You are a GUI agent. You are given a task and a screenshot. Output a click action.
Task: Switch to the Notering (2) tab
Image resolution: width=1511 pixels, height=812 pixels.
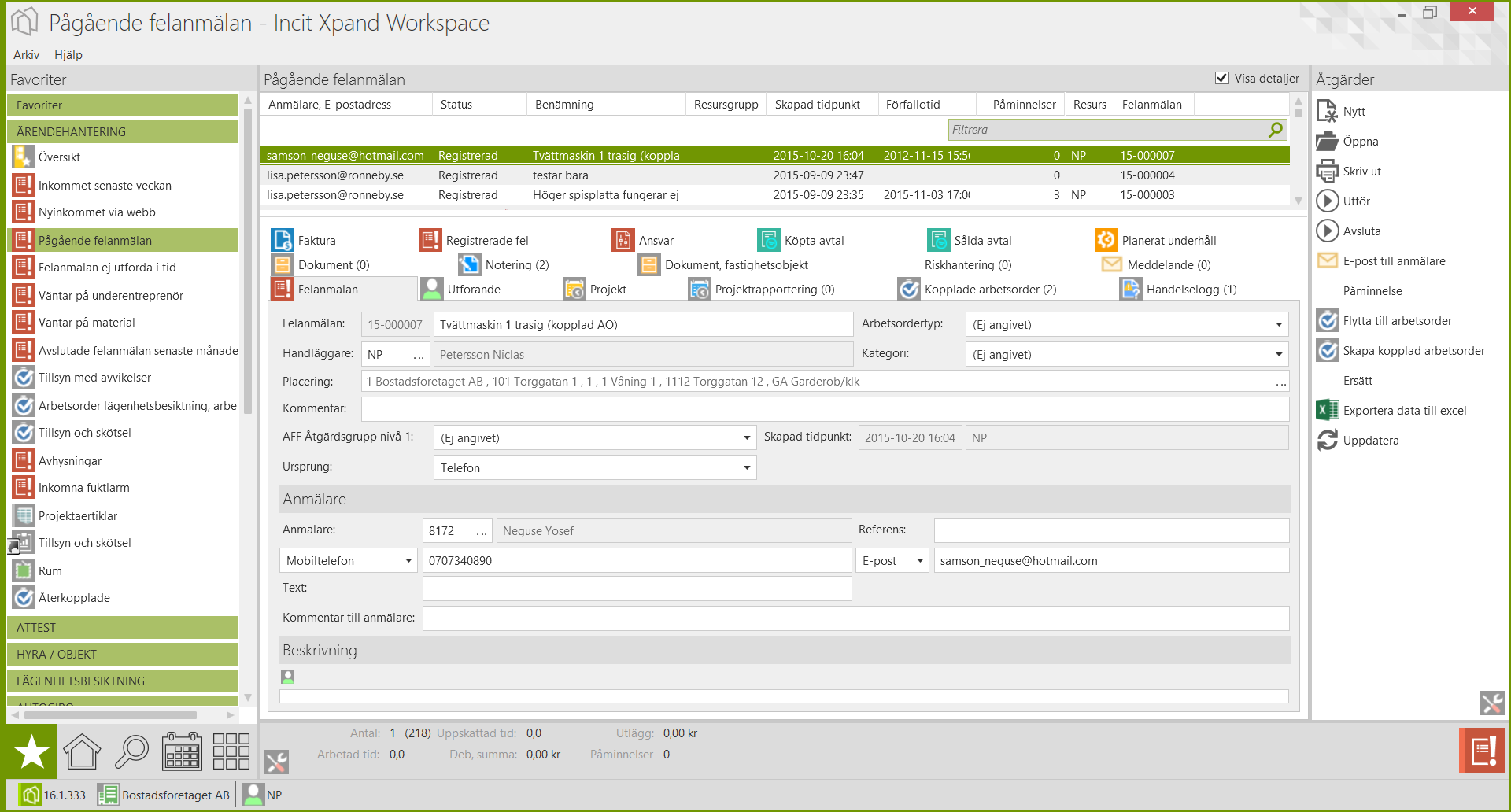[x=504, y=264]
